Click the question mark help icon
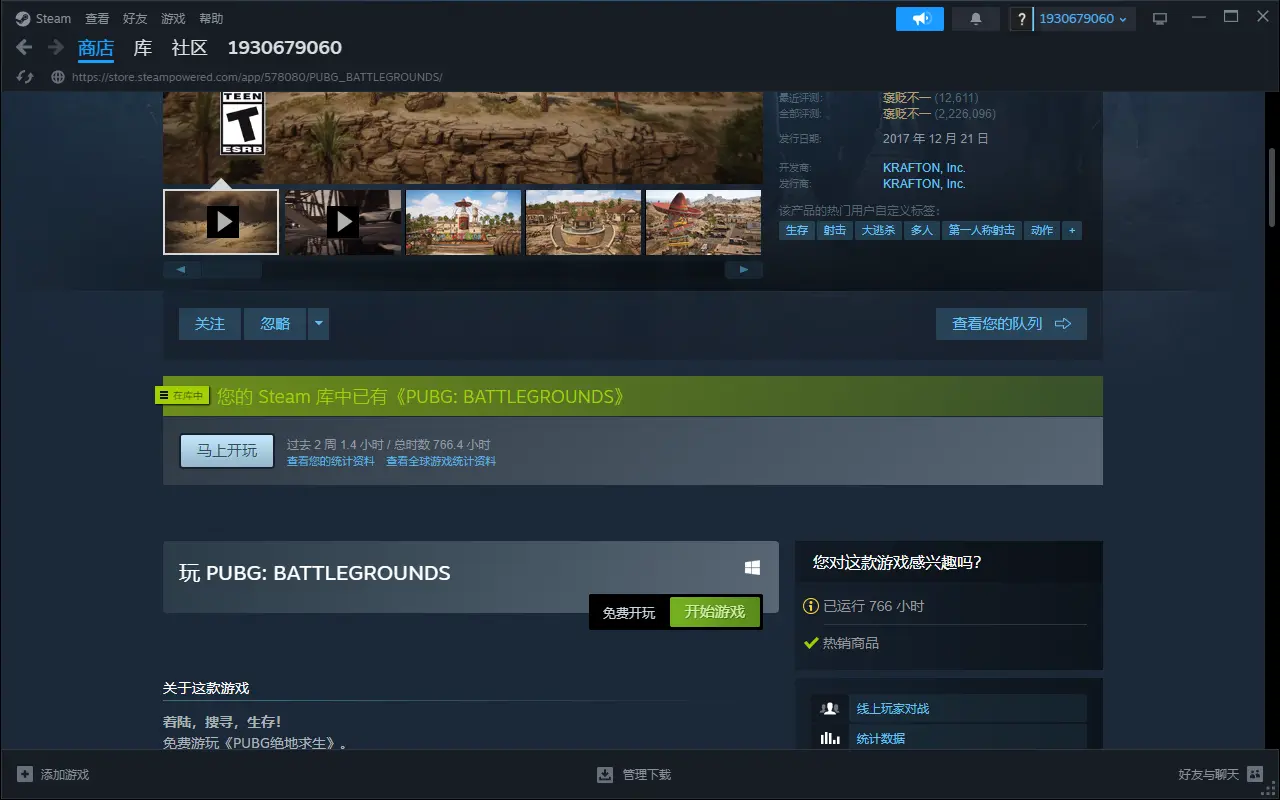 pyautogui.click(x=1021, y=19)
